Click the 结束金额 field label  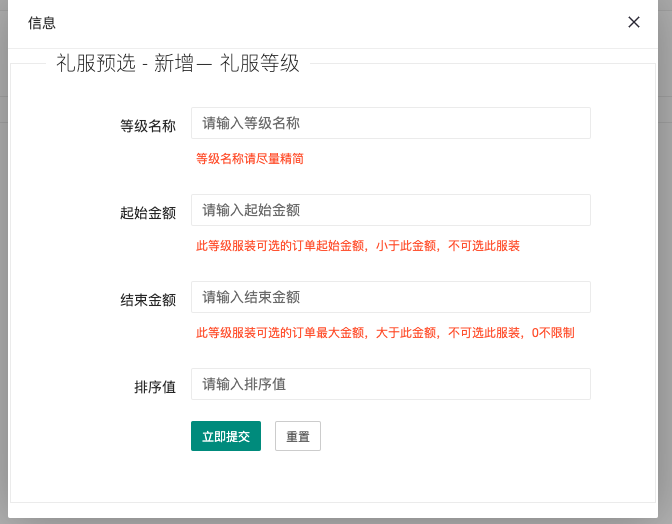(148, 300)
